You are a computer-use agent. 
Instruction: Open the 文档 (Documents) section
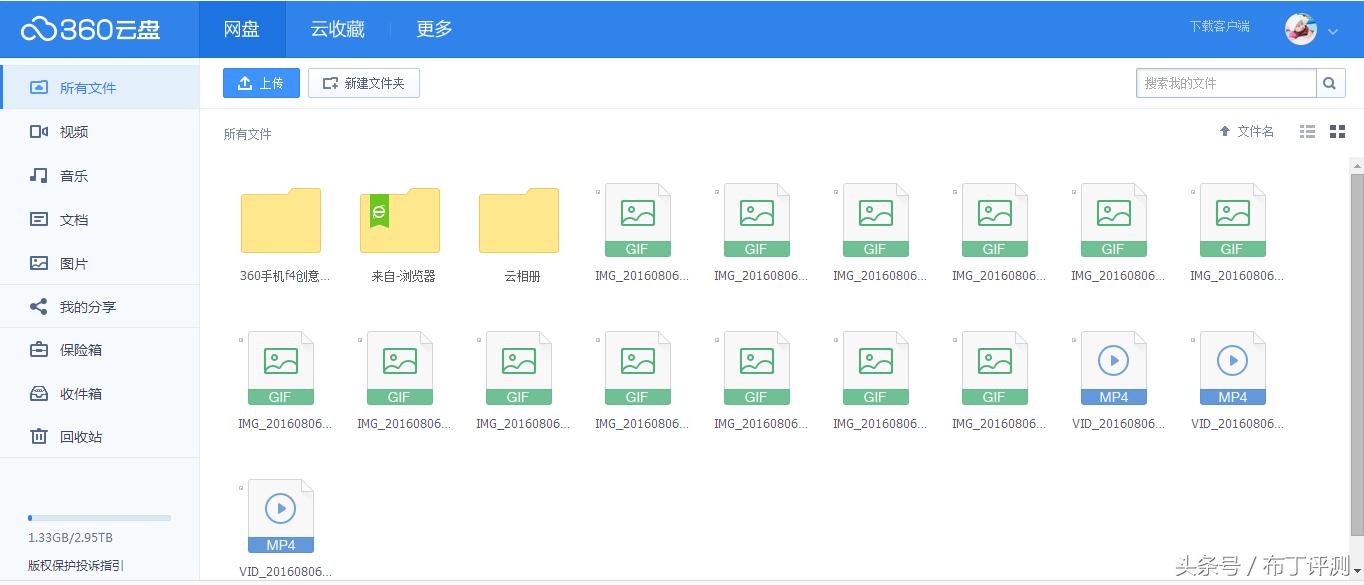[x=74, y=219]
